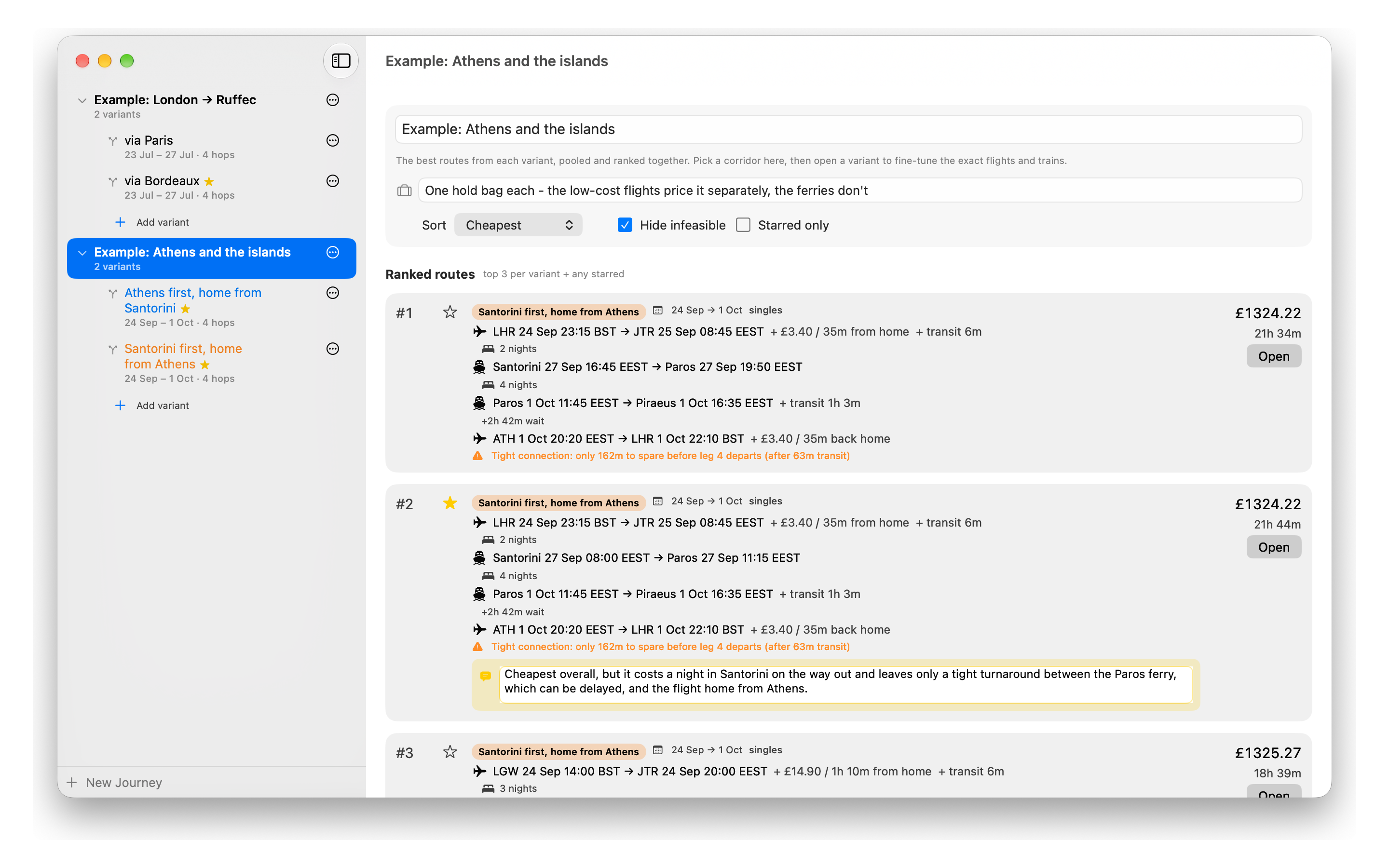1389x868 pixels.
Task: Open options menu for via Bordeaux variant
Action: [333, 181]
